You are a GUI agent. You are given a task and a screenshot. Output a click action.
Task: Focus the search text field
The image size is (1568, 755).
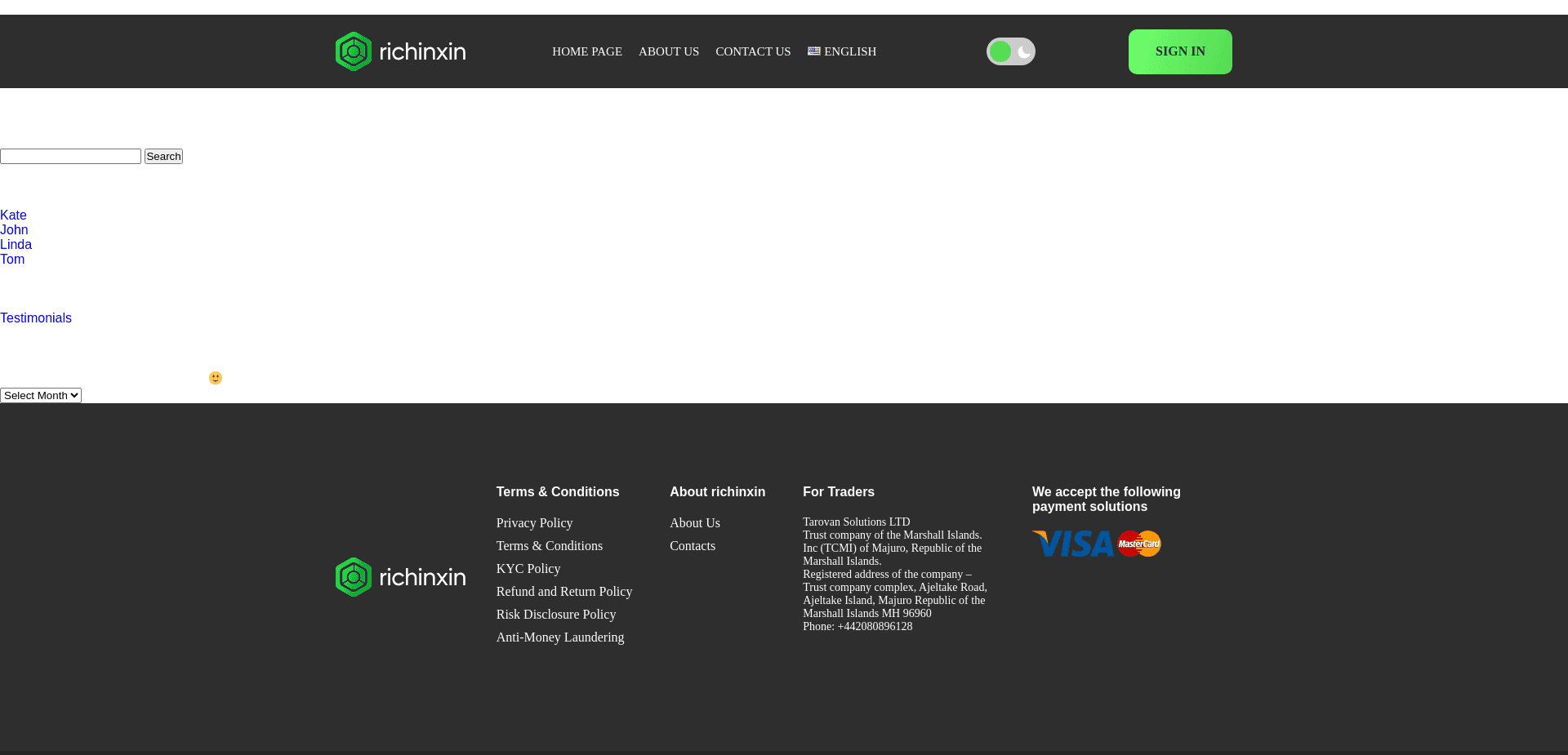(x=70, y=156)
